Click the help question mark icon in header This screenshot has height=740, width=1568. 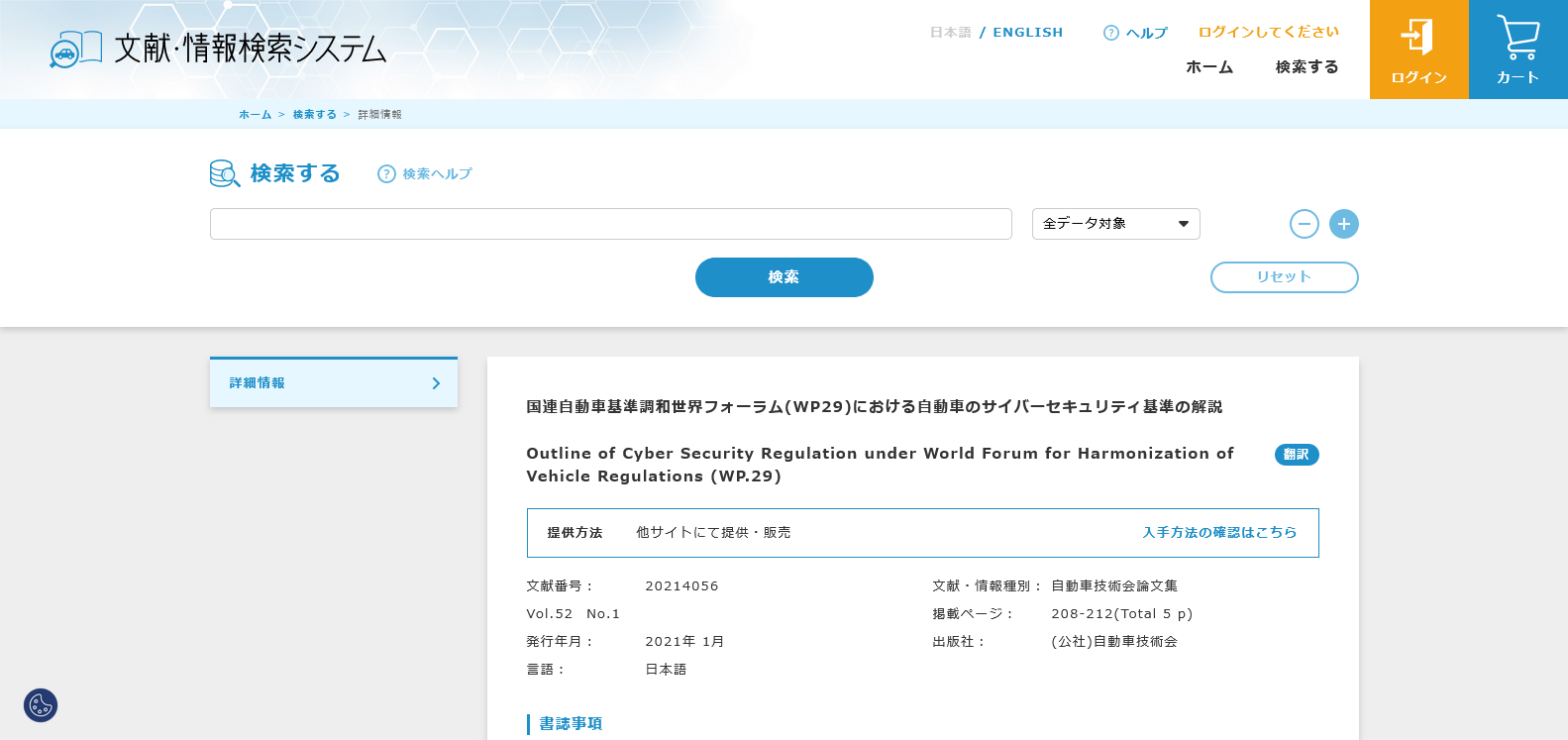click(x=1110, y=33)
